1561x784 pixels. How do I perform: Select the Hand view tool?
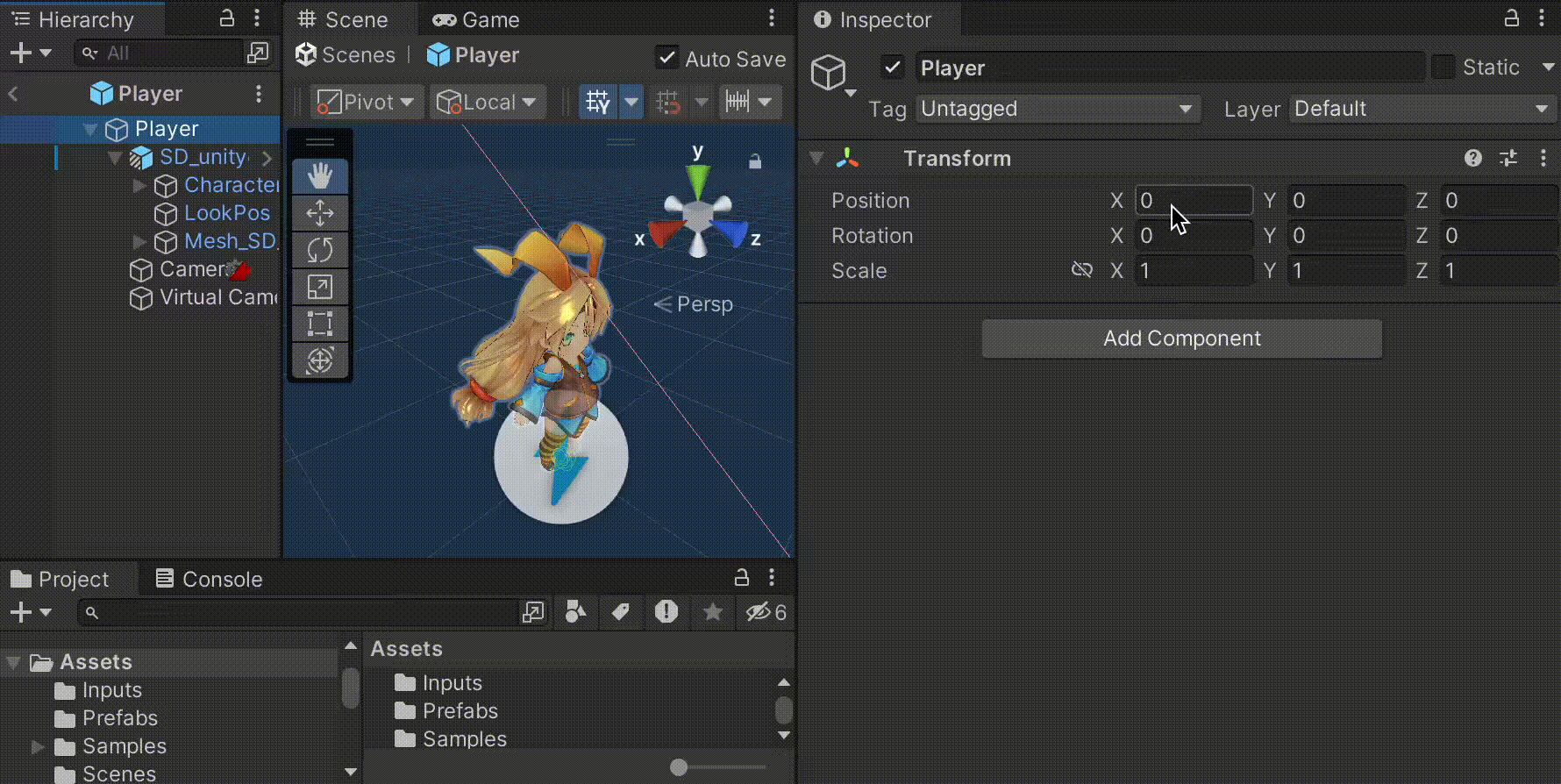[x=320, y=176]
